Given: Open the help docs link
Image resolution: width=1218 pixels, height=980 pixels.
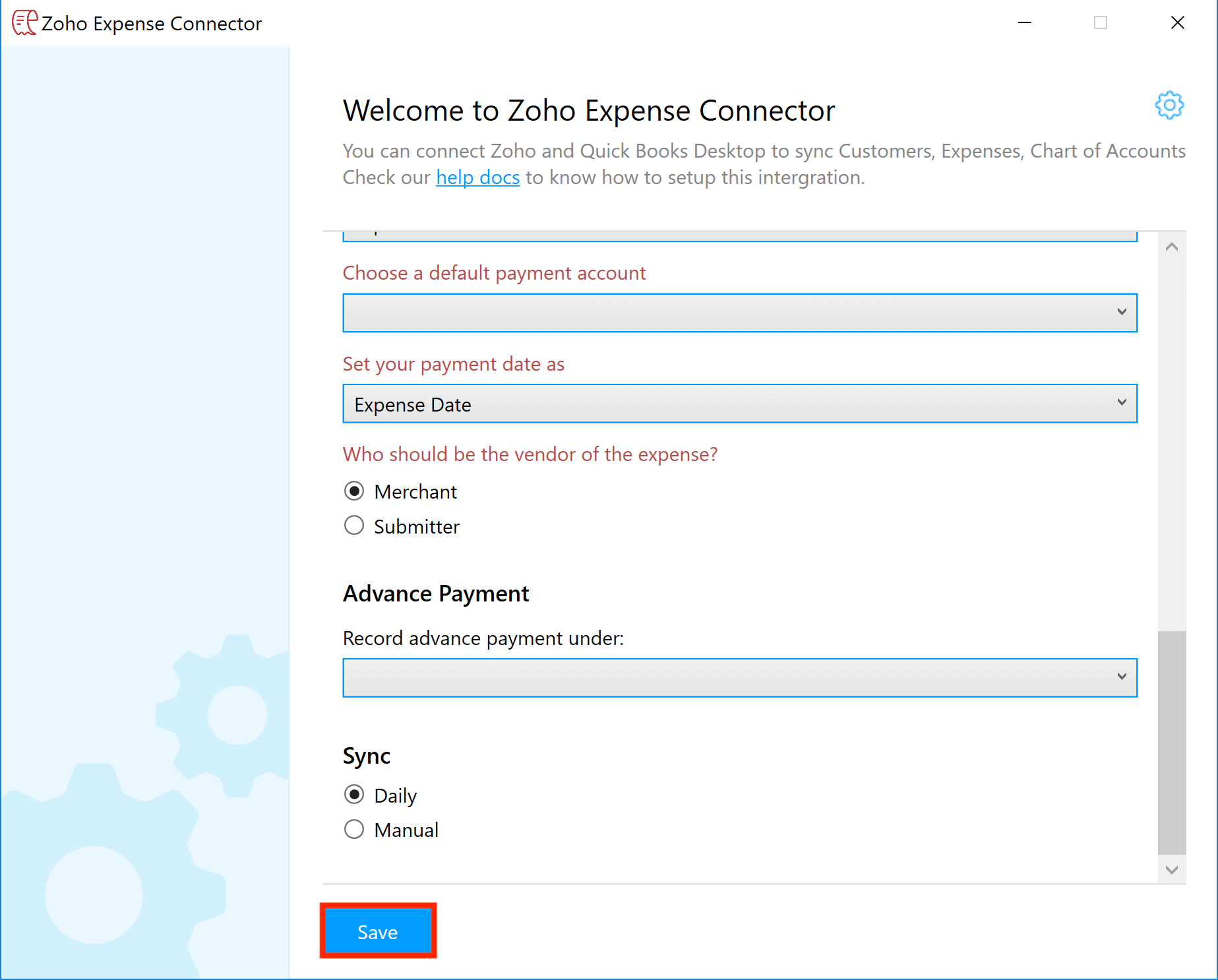Looking at the screenshot, I should click(x=477, y=177).
